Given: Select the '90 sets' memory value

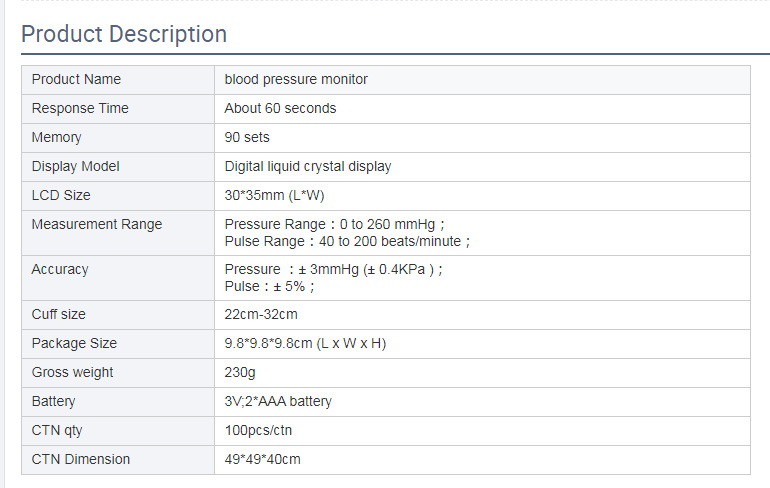Looking at the screenshot, I should (x=247, y=137).
